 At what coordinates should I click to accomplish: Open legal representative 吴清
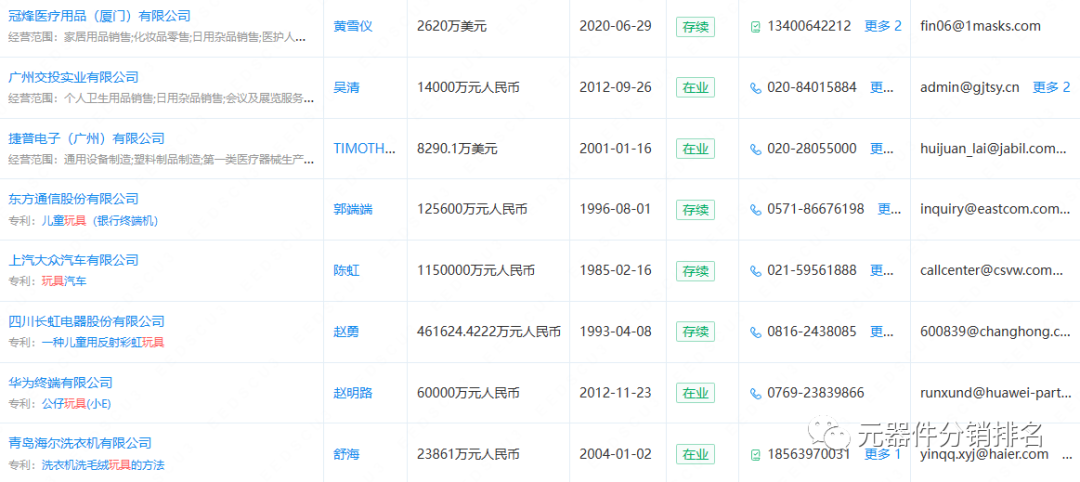point(346,87)
